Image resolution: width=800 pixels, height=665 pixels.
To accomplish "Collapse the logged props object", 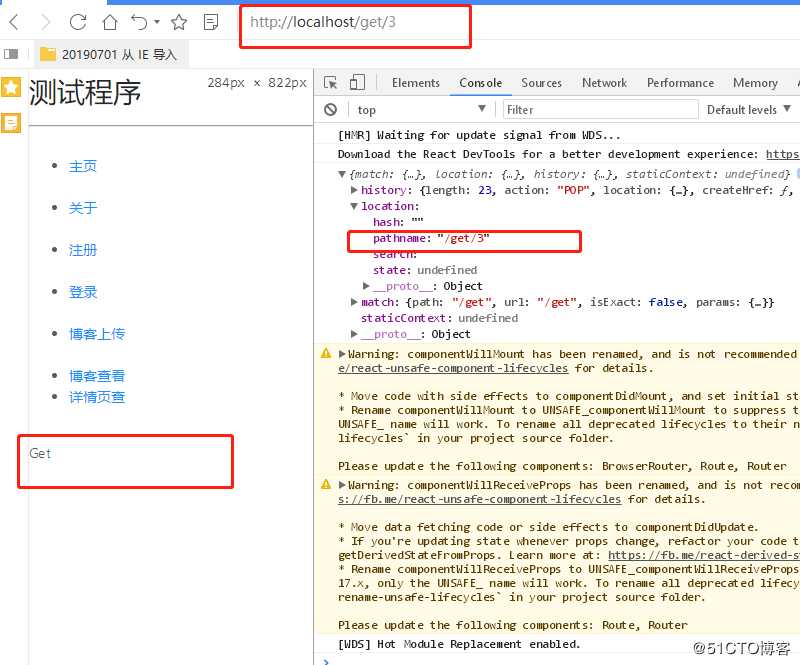I will (x=342, y=175).
